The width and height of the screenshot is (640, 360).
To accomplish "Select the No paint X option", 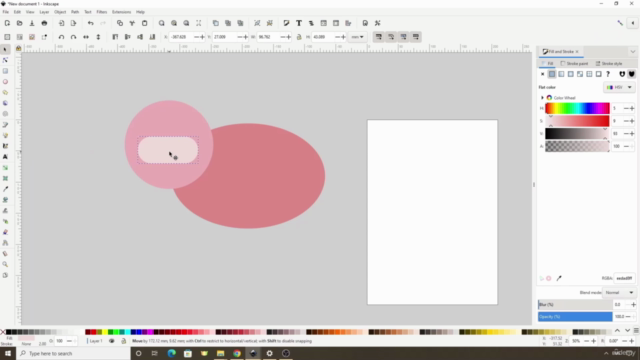I will click(542, 74).
